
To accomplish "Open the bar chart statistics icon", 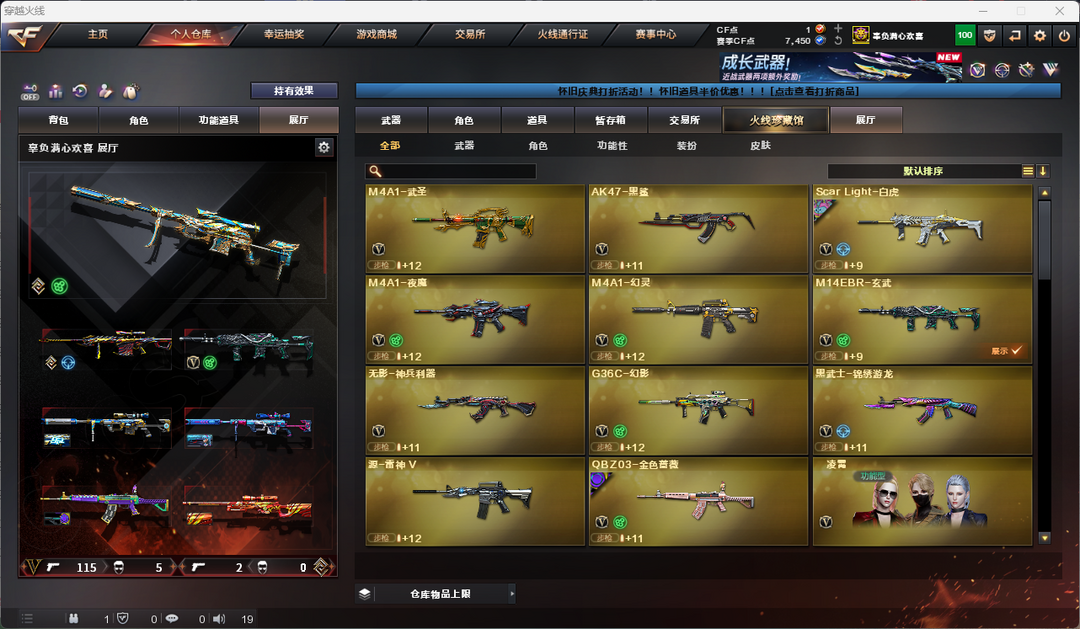I will click(56, 91).
